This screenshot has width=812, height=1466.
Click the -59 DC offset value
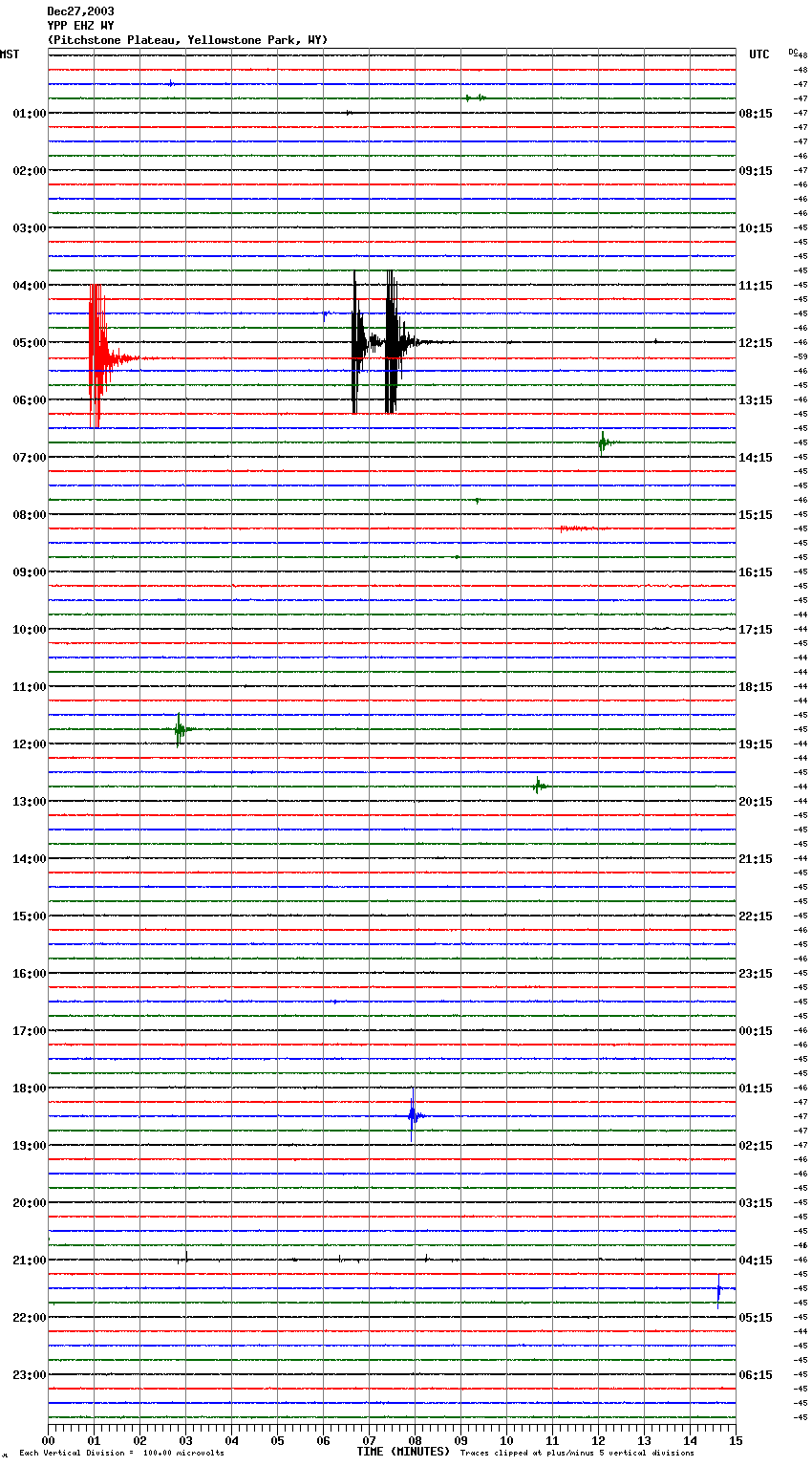pos(801,356)
